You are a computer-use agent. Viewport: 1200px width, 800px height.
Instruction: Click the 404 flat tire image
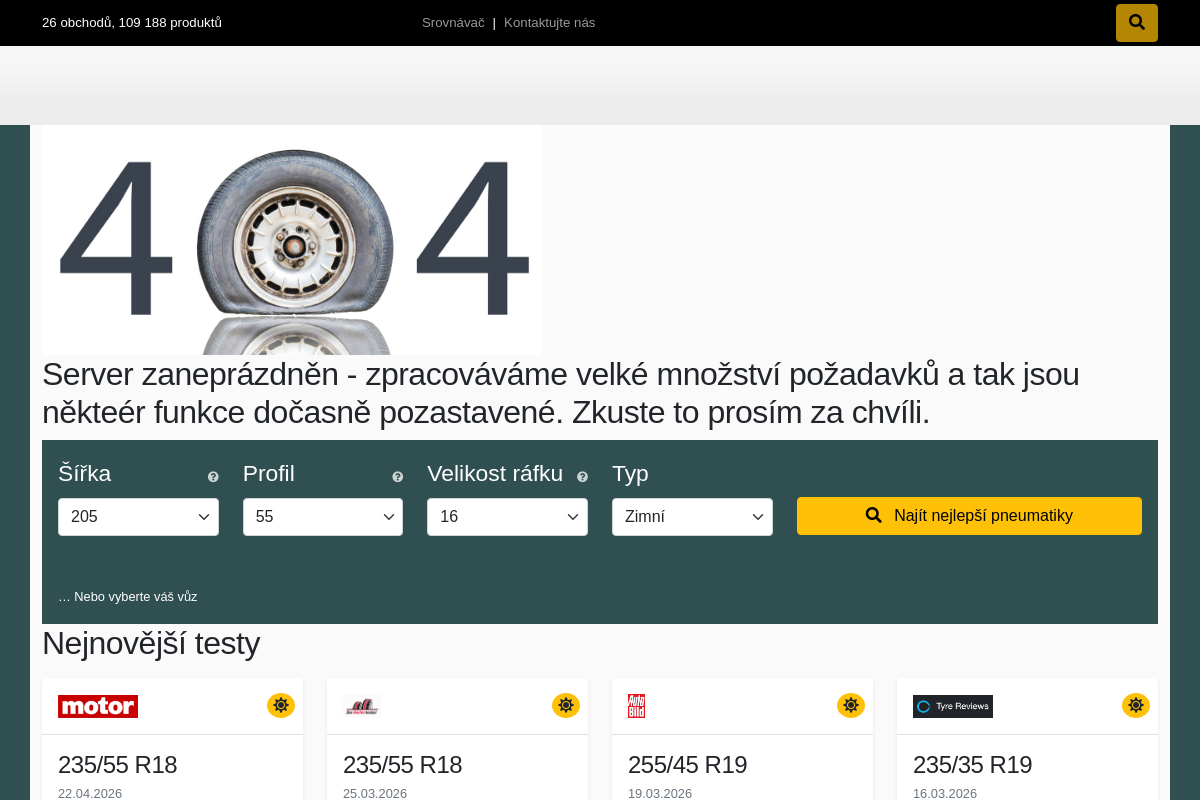[292, 240]
